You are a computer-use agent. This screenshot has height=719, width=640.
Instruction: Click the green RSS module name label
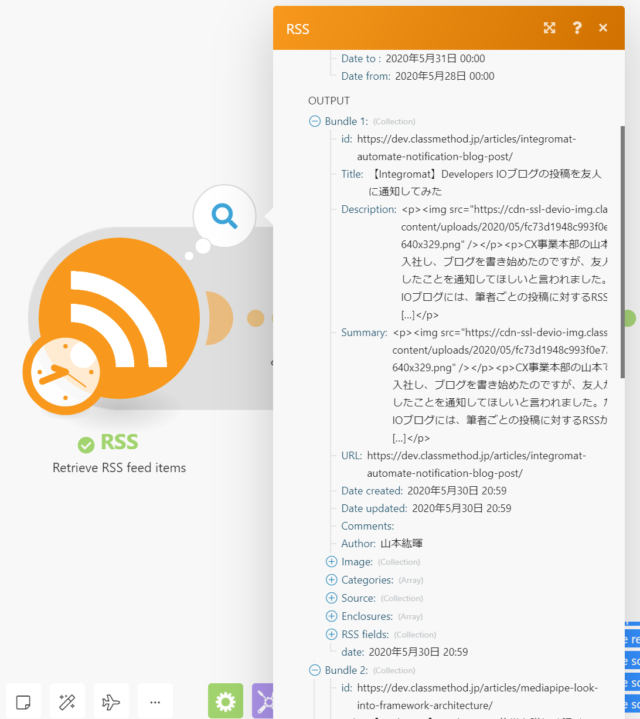[x=119, y=442]
